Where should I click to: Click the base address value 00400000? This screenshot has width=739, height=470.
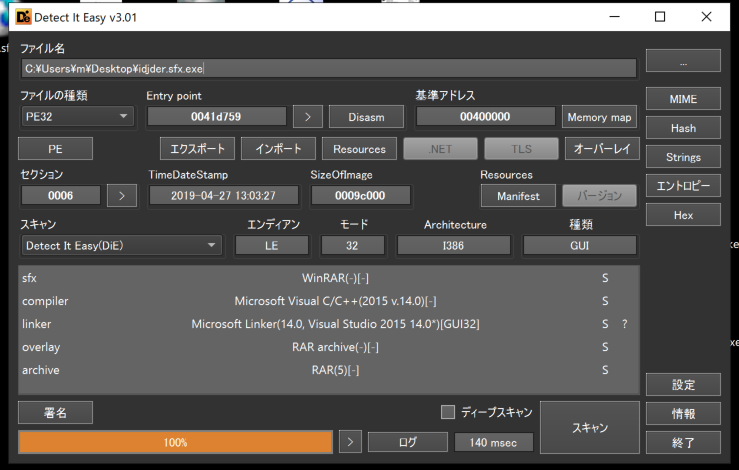coord(485,116)
